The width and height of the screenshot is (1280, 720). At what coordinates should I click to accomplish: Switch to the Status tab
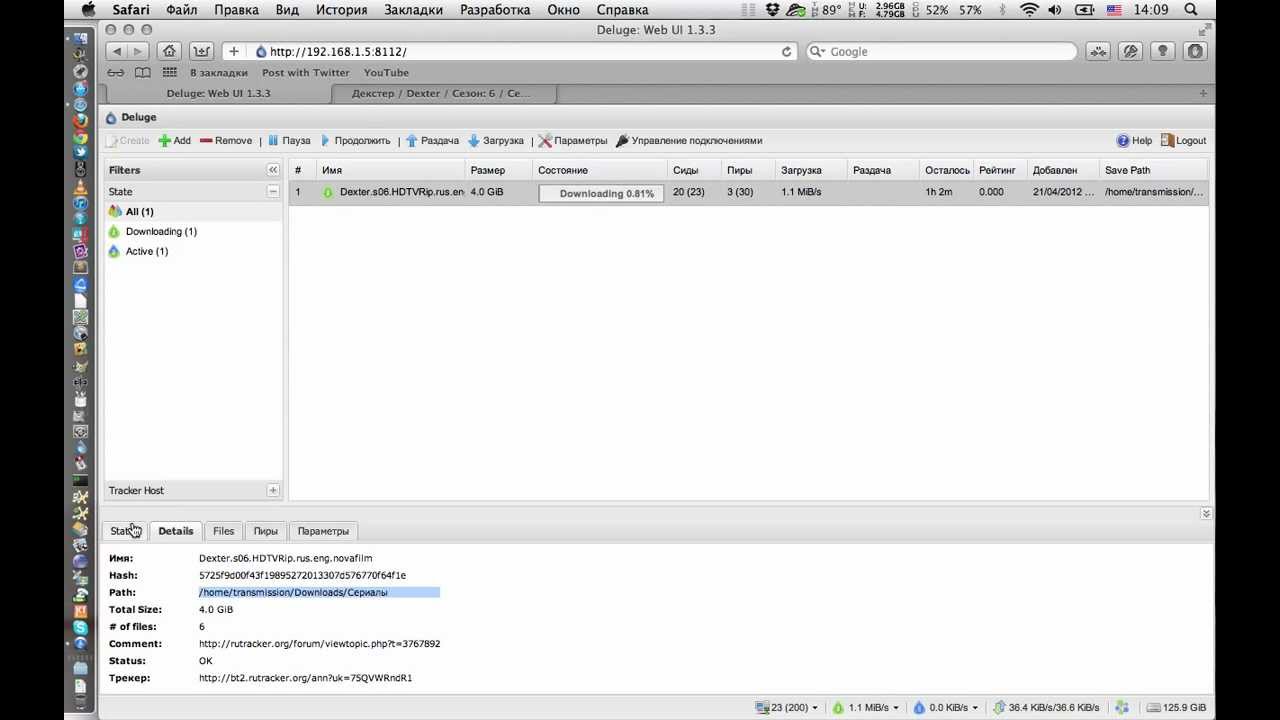[x=125, y=531]
